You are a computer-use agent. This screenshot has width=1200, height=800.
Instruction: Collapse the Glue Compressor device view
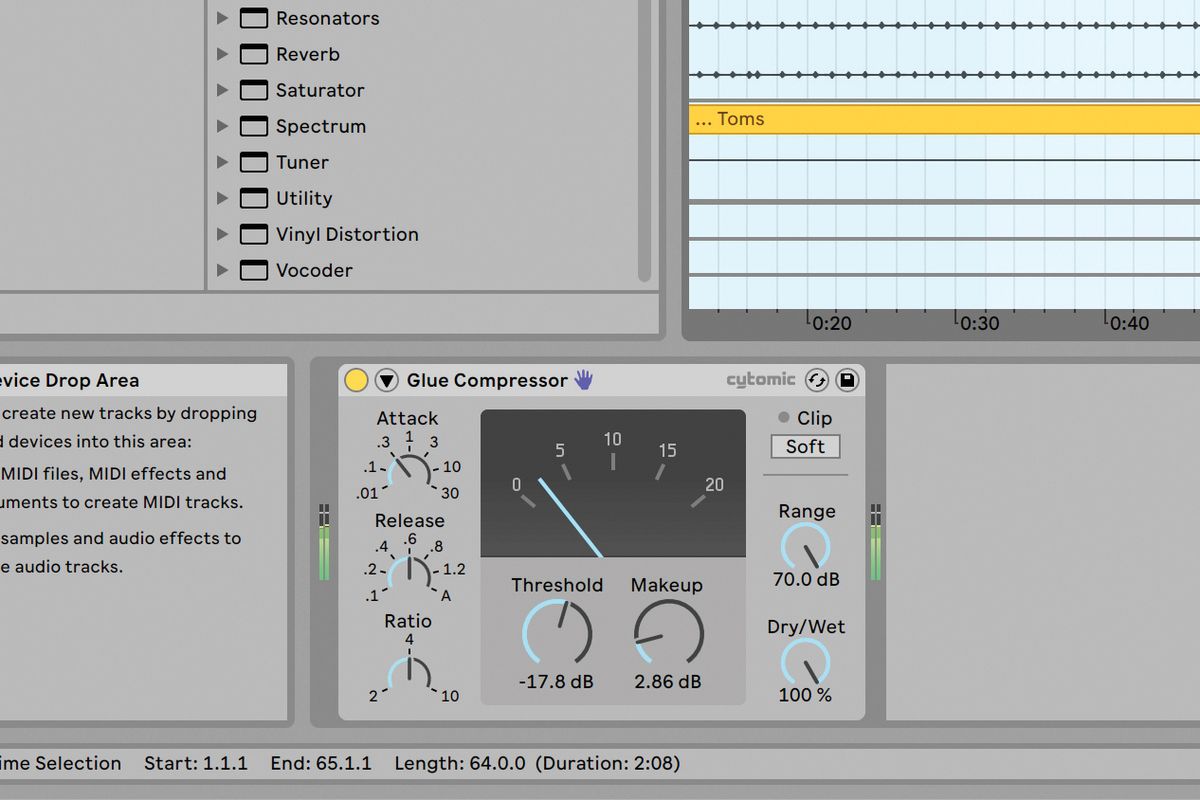point(385,380)
